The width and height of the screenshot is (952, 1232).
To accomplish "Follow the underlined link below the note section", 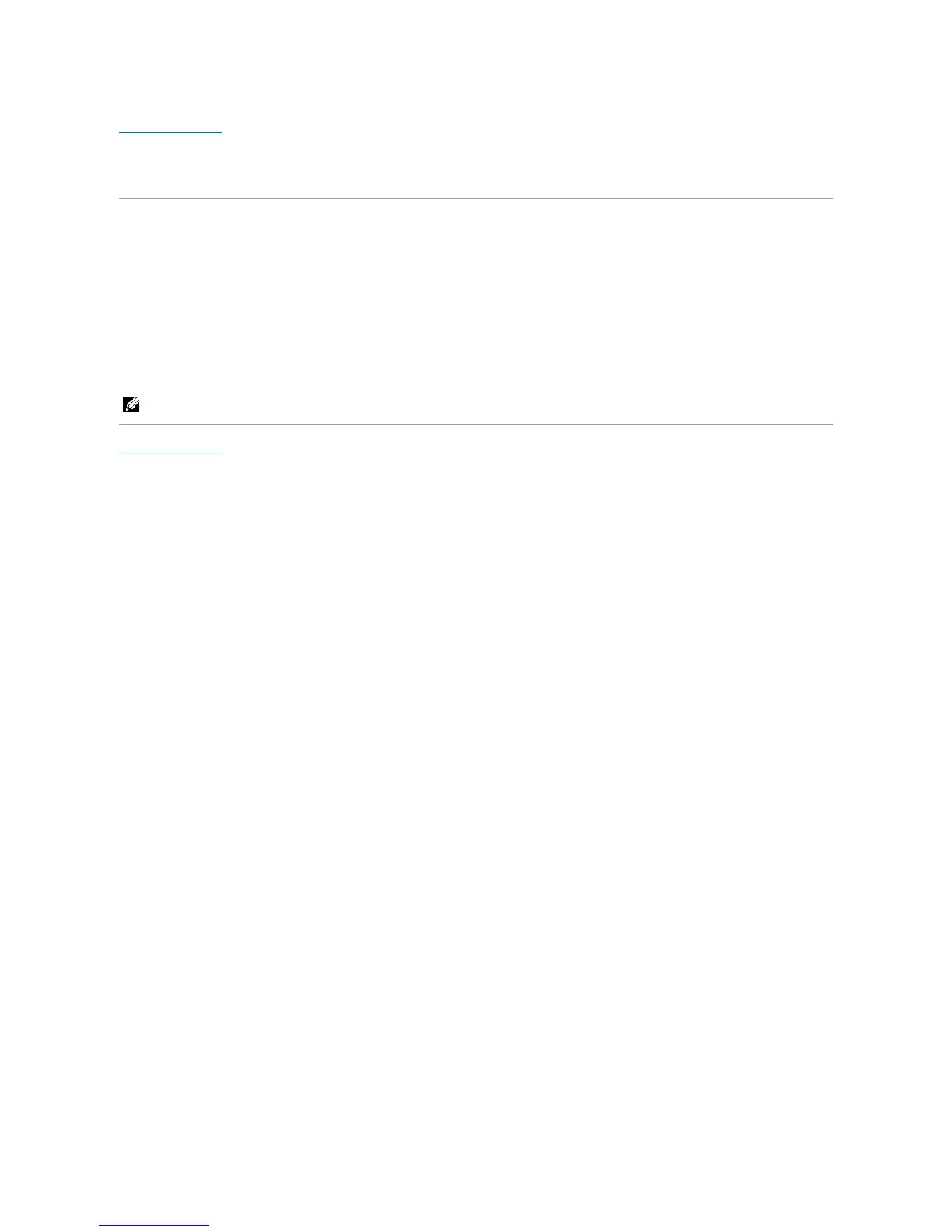I will click(170, 452).
